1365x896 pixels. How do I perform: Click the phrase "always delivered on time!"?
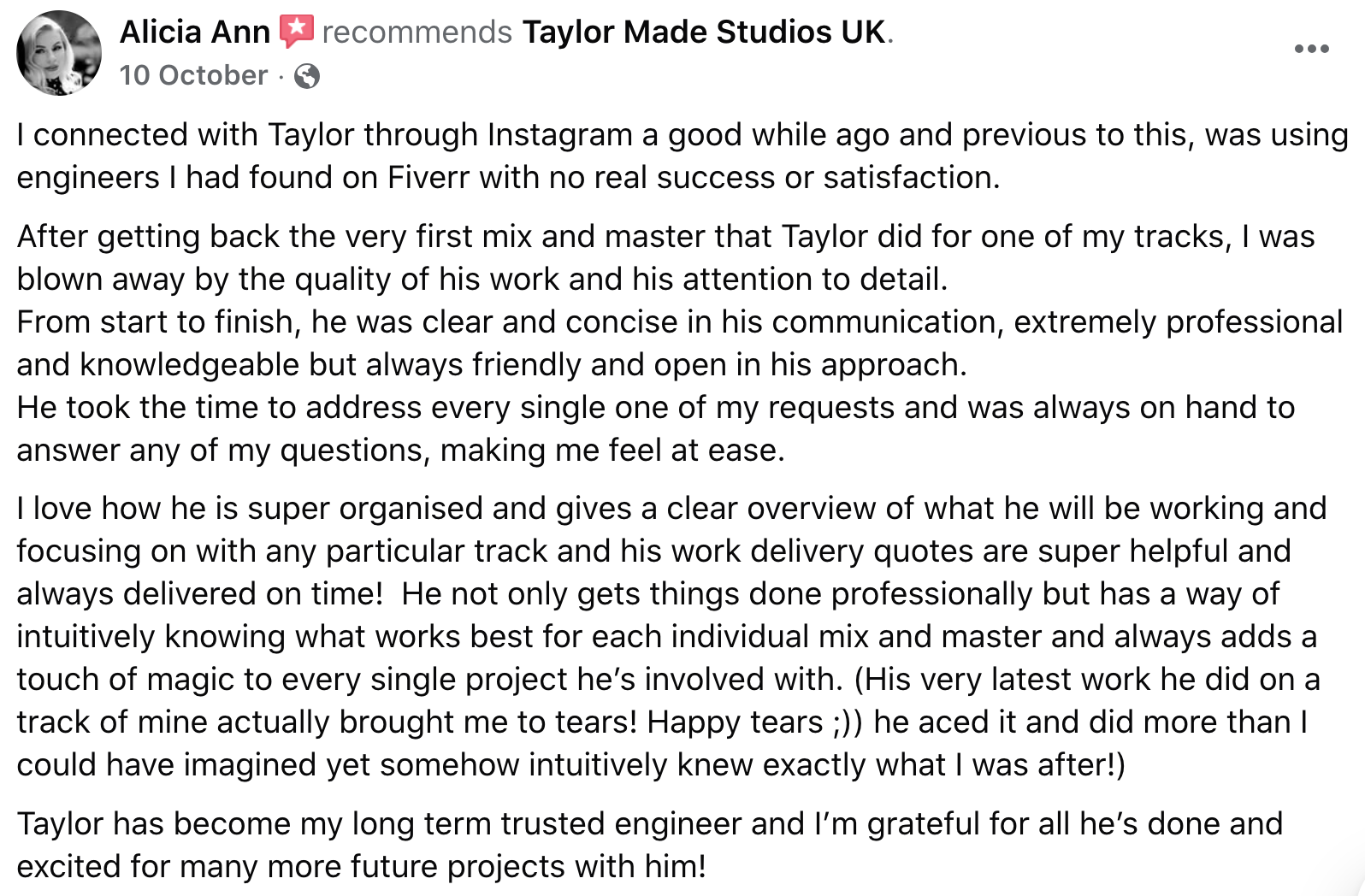pos(199,594)
